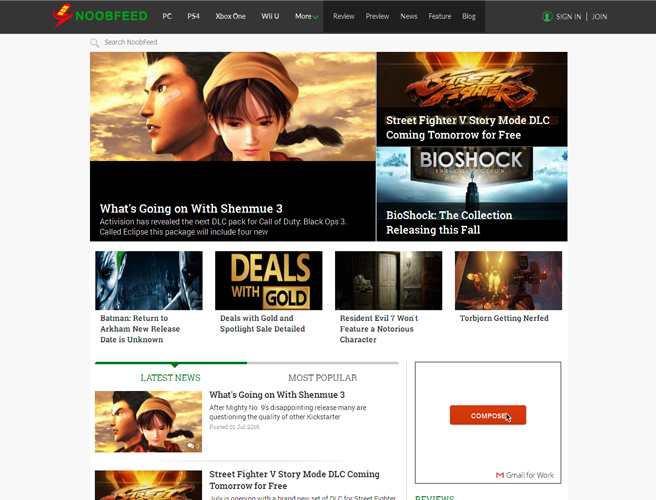The image size is (656, 500).
Task: Click the comment count icon on Shenmue thumbnail
Action: [193, 446]
